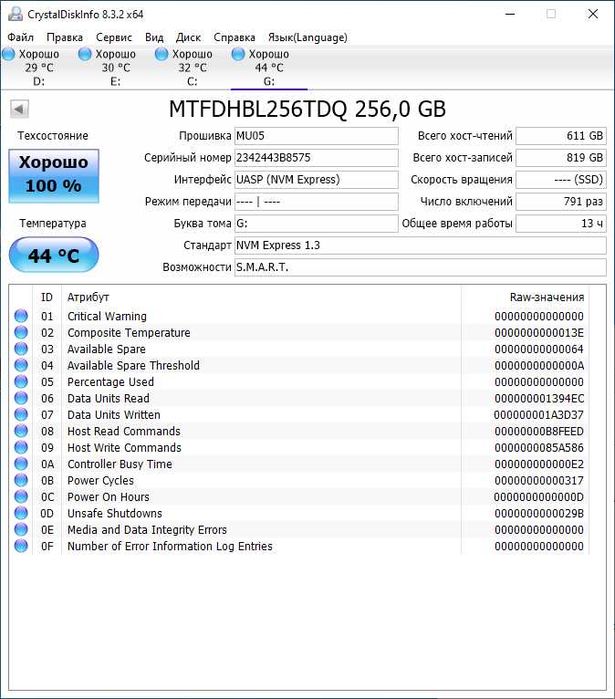Click raw value 0000000085A586
This screenshot has height=699, width=615.
click(x=539, y=448)
